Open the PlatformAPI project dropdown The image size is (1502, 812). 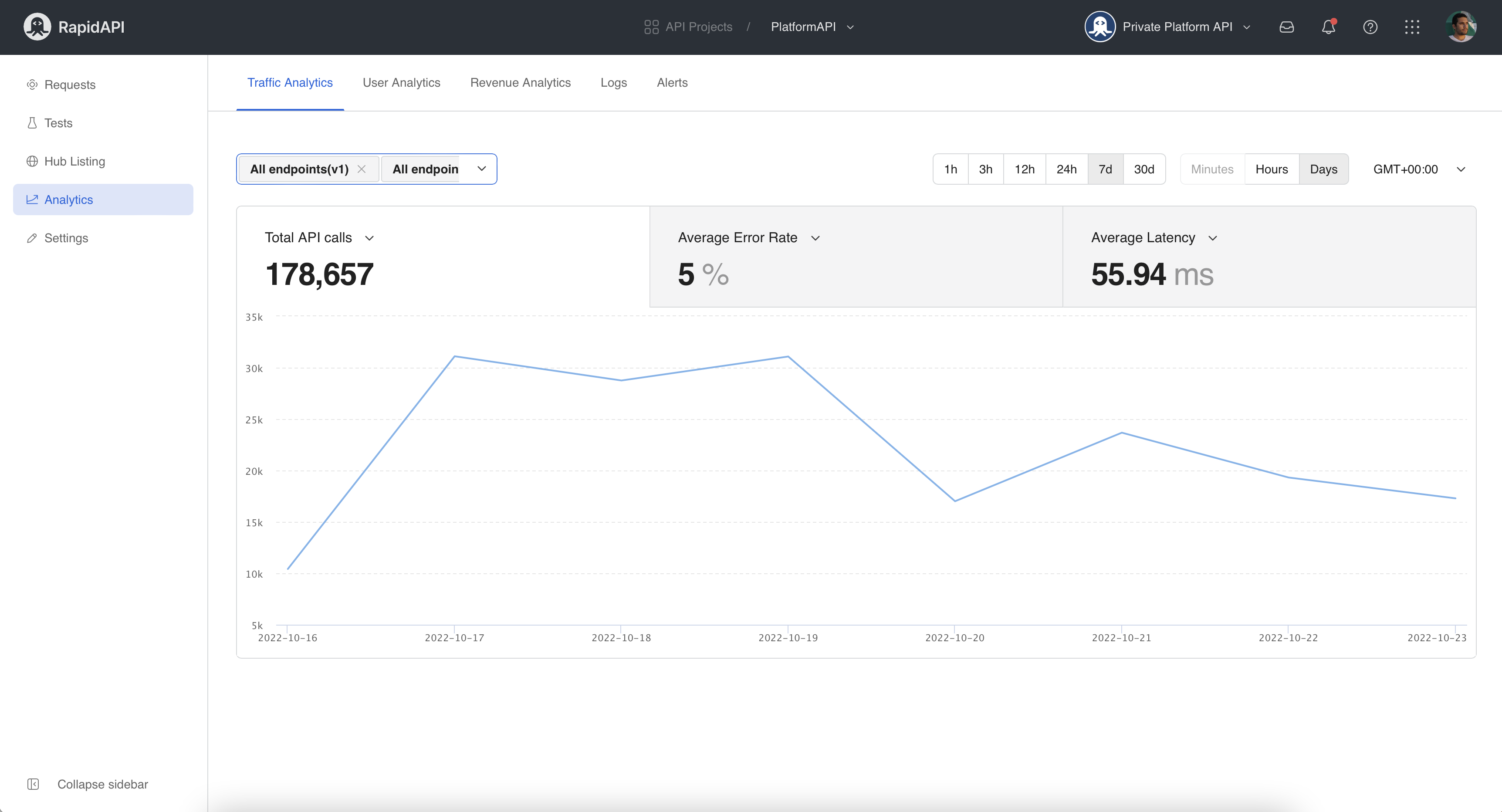pos(812,27)
